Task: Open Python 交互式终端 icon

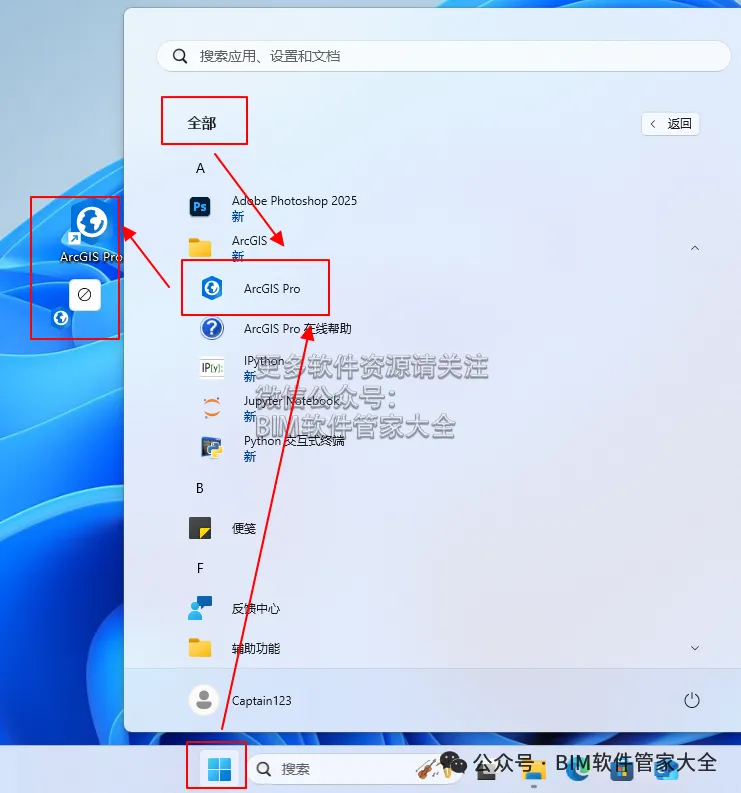Action: tap(212, 448)
